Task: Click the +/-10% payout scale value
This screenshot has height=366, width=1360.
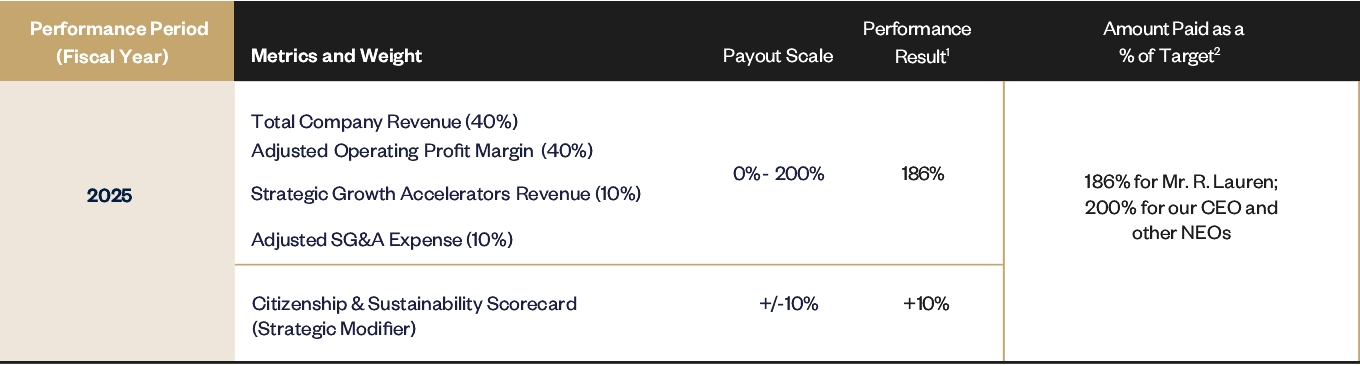Action: click(x=789, y=304)
